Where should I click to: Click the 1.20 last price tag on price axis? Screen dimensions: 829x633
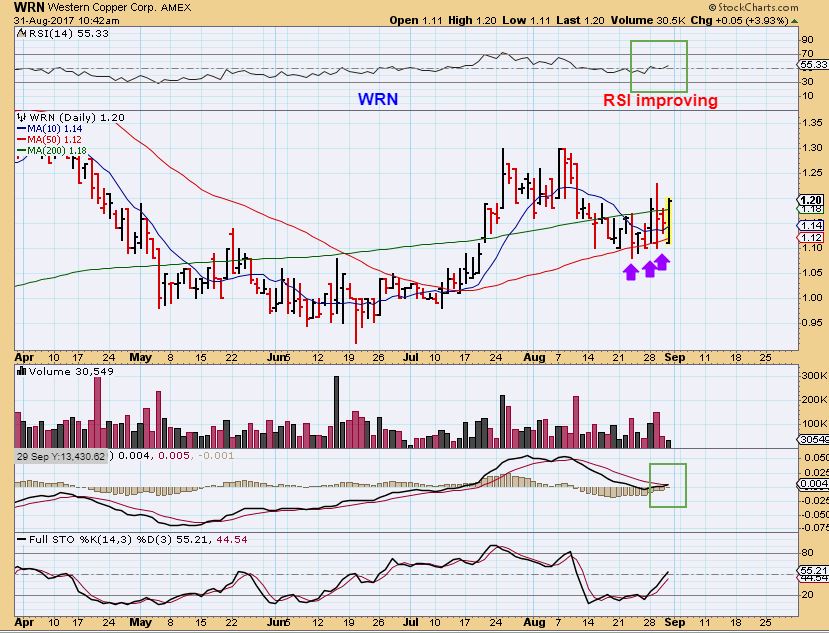[810, 200]
